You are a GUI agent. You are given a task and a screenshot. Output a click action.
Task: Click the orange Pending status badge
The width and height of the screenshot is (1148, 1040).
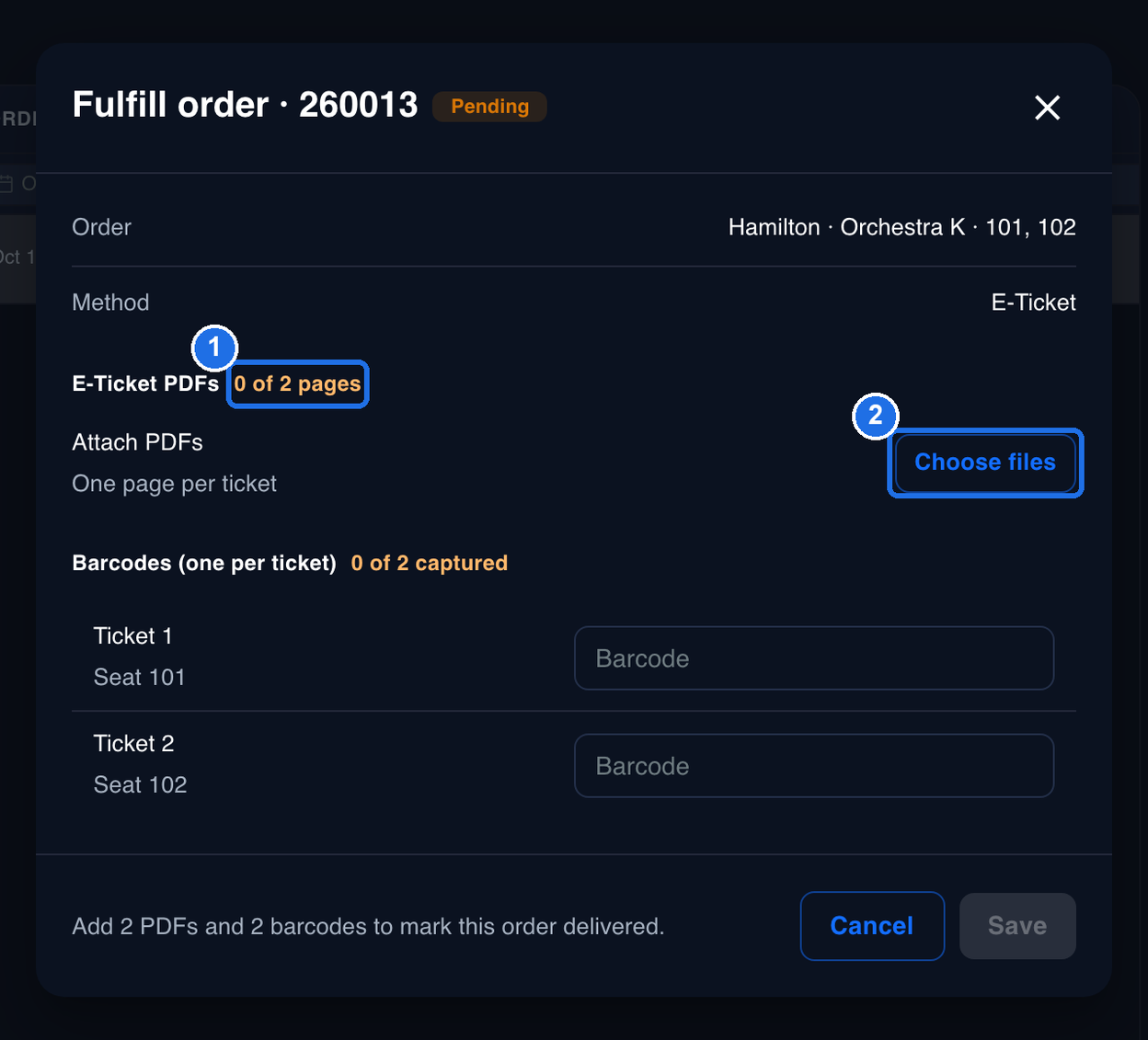tap(489, 107)
